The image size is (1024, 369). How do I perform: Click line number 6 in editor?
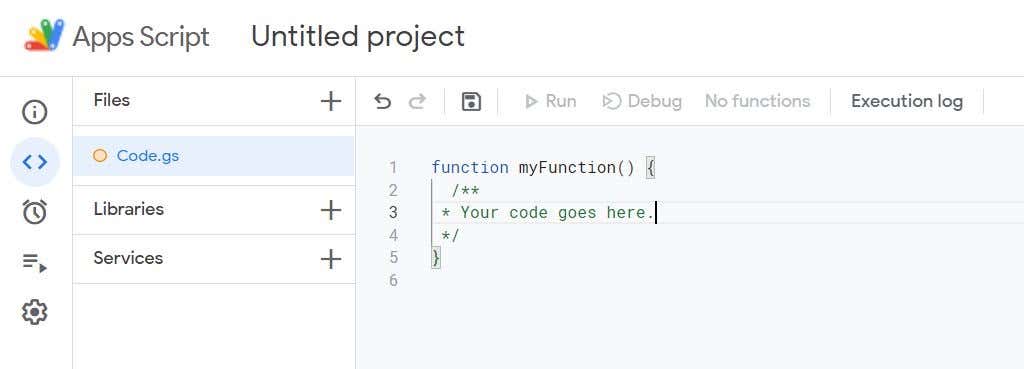coord(393,280)
